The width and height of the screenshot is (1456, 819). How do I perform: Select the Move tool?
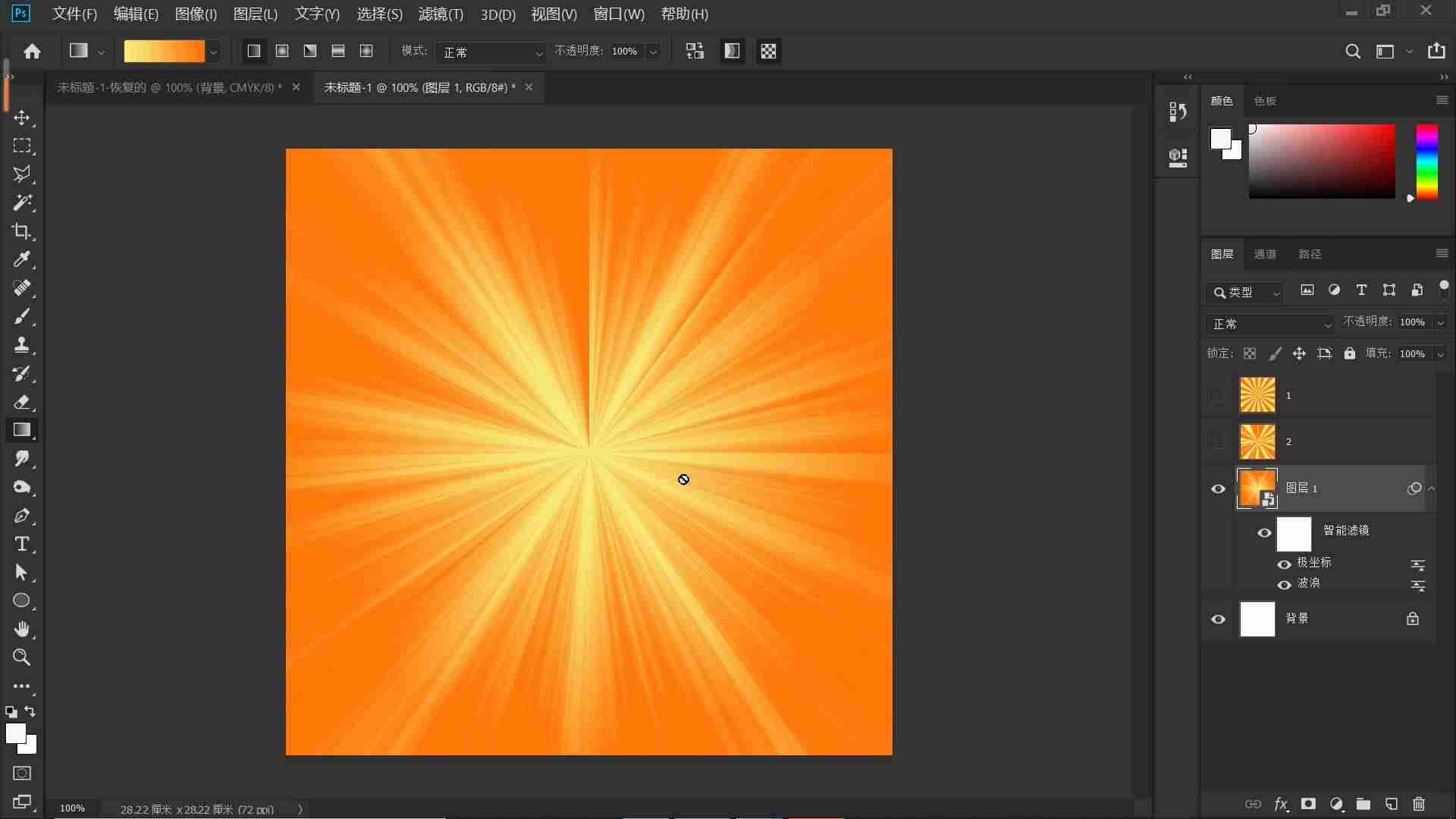pos(22,118)
